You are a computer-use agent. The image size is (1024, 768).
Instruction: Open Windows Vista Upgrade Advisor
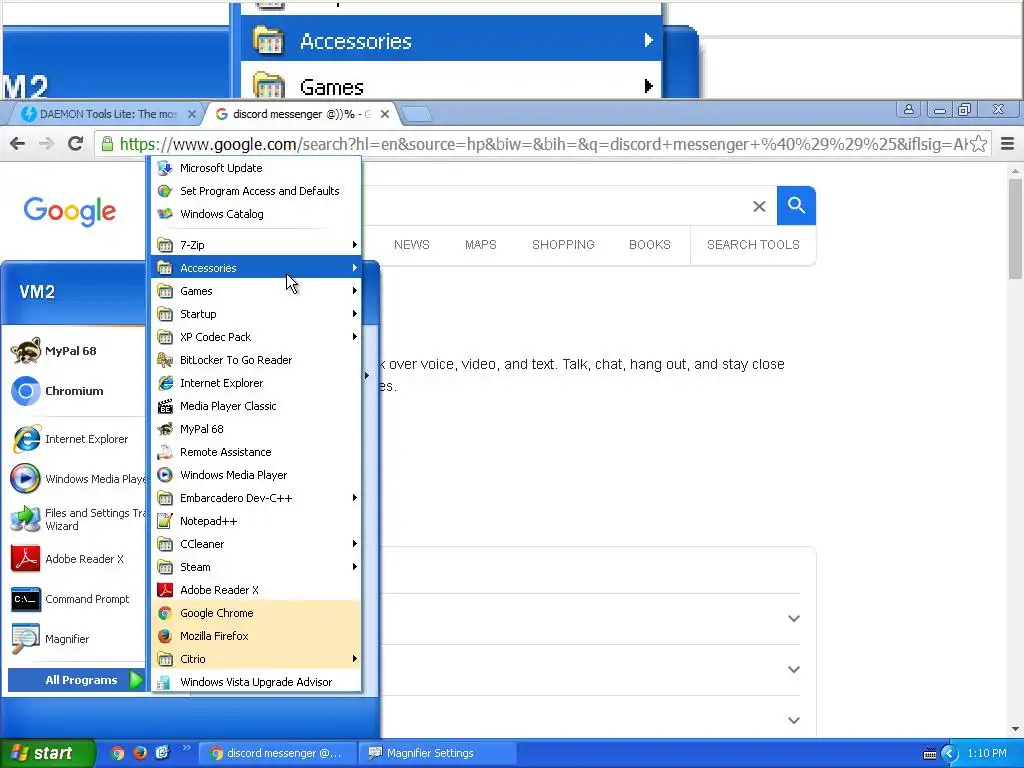pyautogui.click(x=256, y=682)
